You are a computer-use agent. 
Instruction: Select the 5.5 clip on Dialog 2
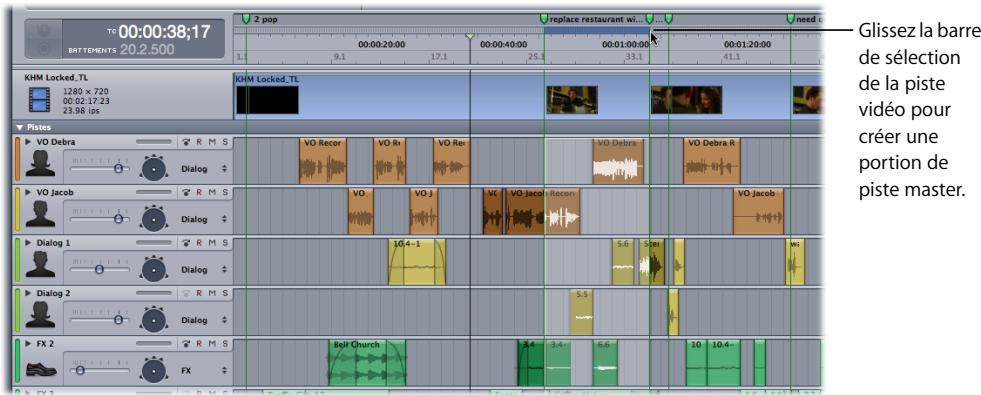coord(582,312)
